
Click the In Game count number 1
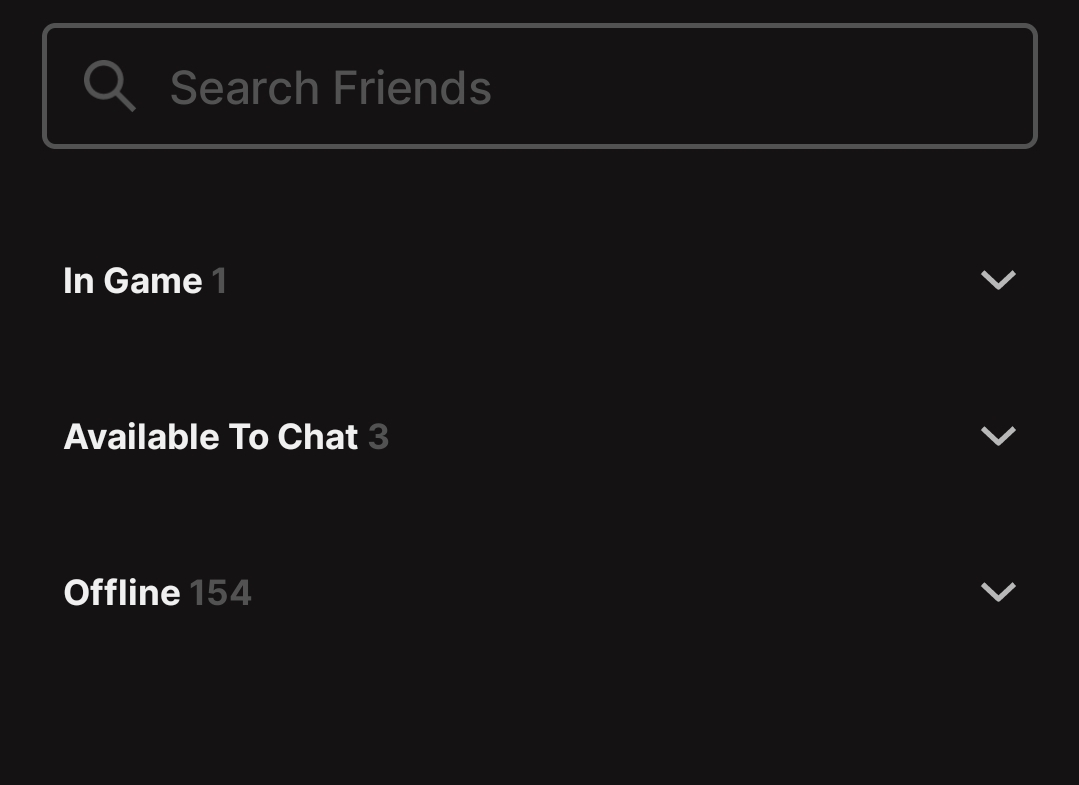(x=219, y=282)
